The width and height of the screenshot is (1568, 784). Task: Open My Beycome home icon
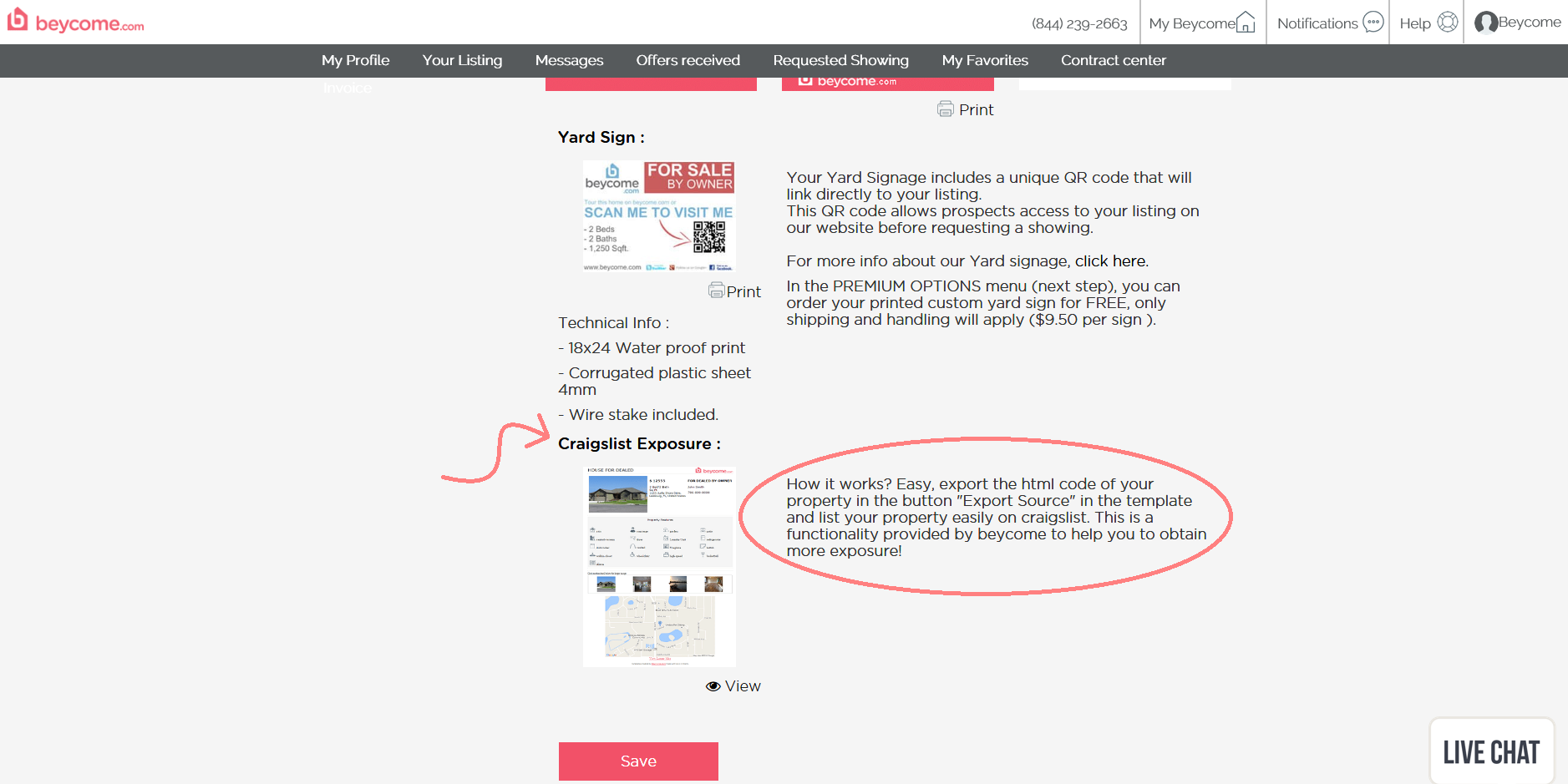(1246, 22)
